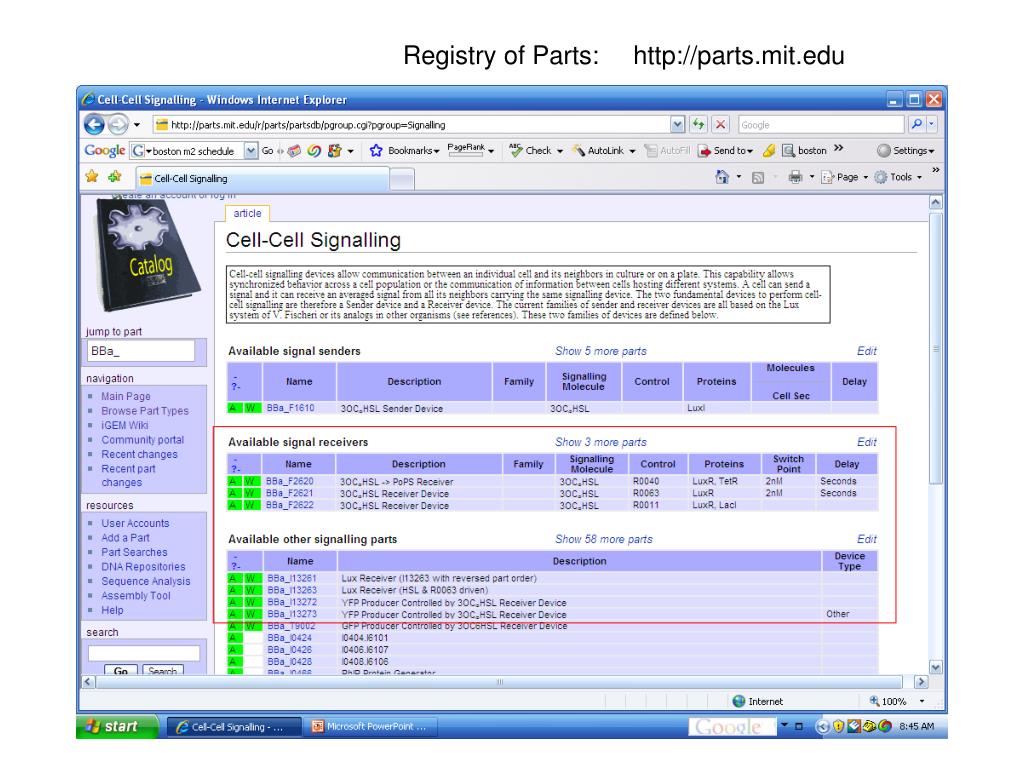Open part BBa_F2621 link
The height and width of the screenshot is (768, 1024).
click(289, 493)
